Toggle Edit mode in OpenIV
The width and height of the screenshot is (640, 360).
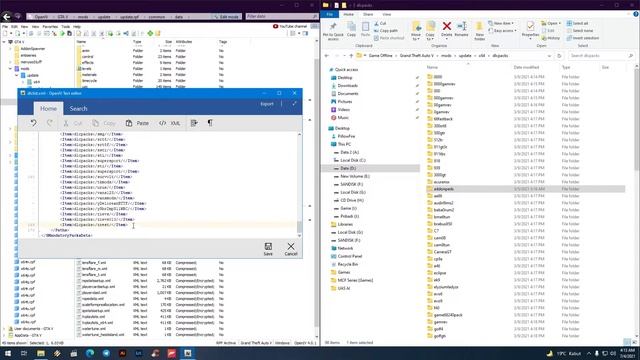tap(227, 17)
